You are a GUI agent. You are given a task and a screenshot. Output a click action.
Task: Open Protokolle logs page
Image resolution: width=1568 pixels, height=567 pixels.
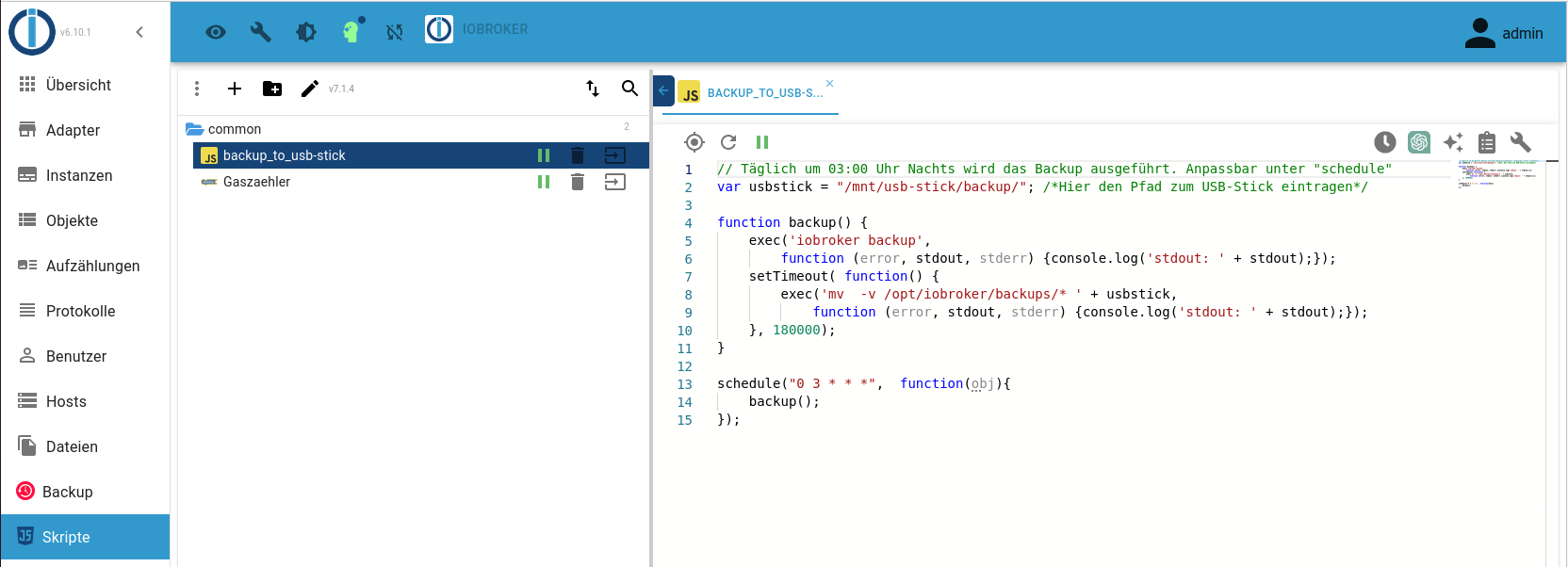tap(85, 311)
